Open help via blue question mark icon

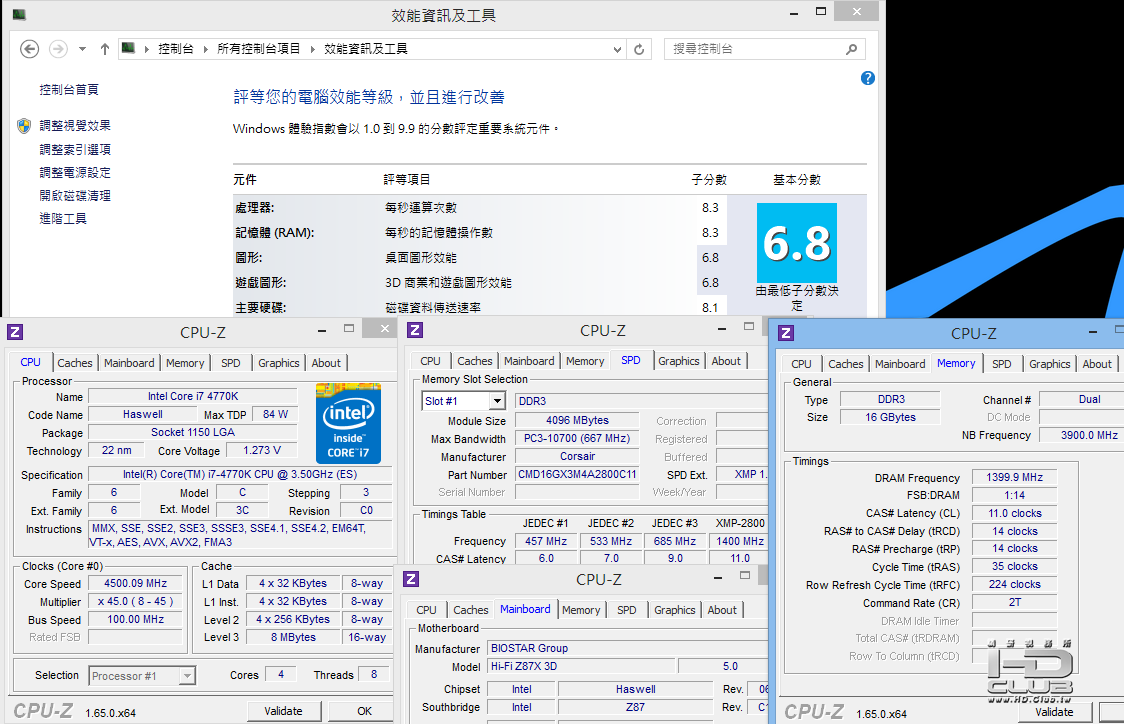[x=867, y=78]
